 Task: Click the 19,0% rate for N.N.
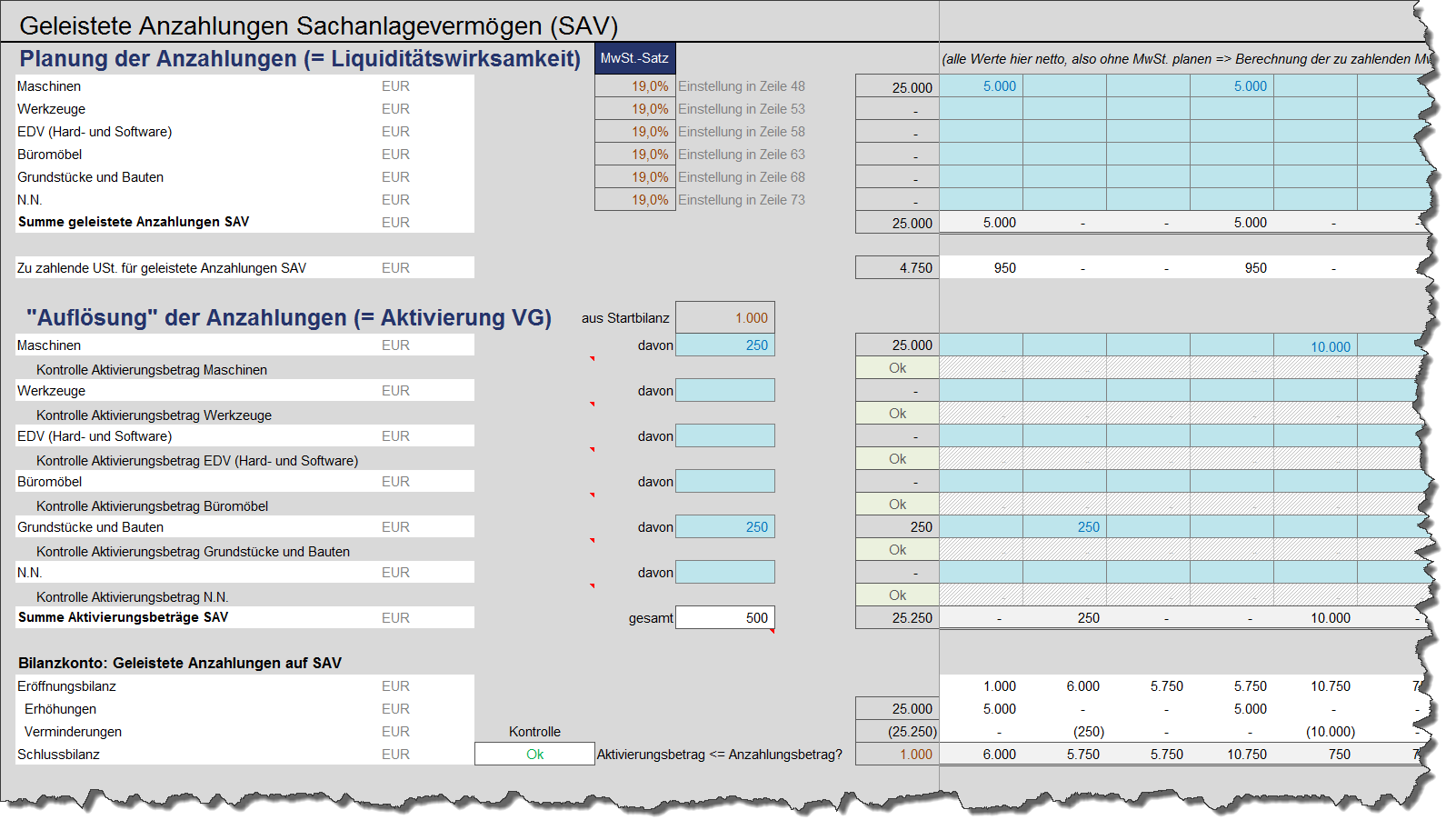click(634, 200)
